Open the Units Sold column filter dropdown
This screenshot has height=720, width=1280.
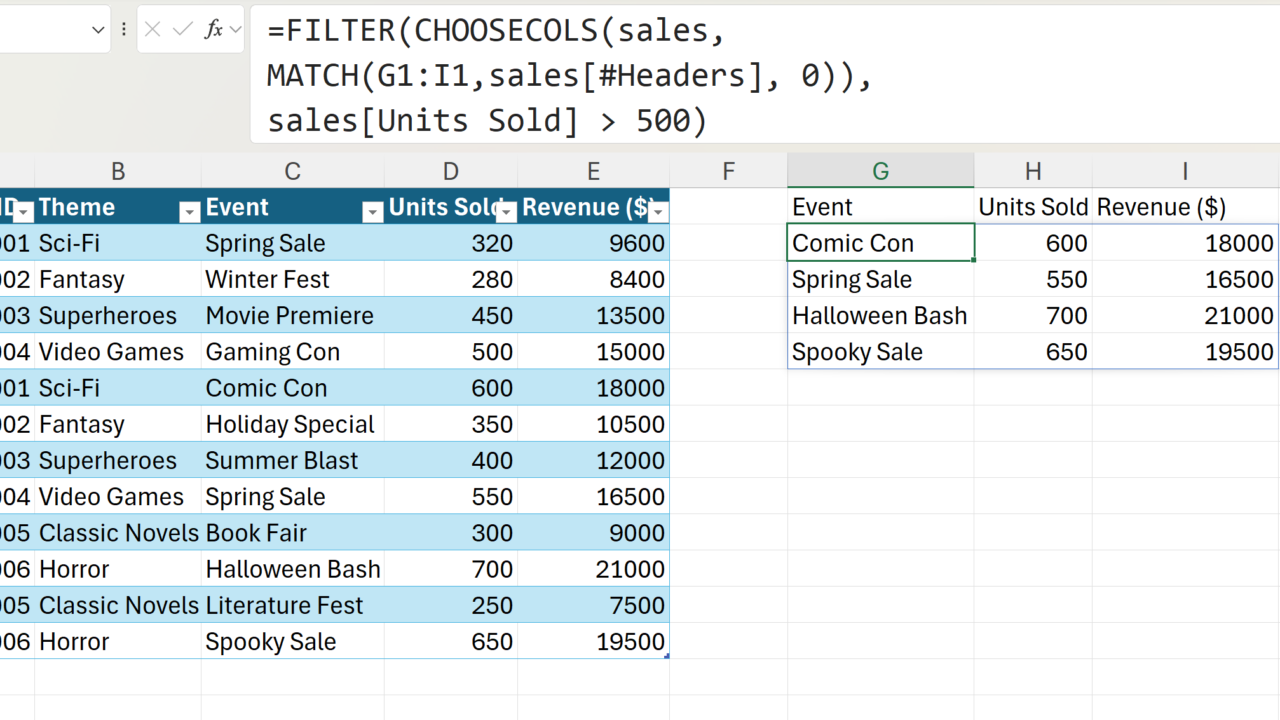[506, 211]
